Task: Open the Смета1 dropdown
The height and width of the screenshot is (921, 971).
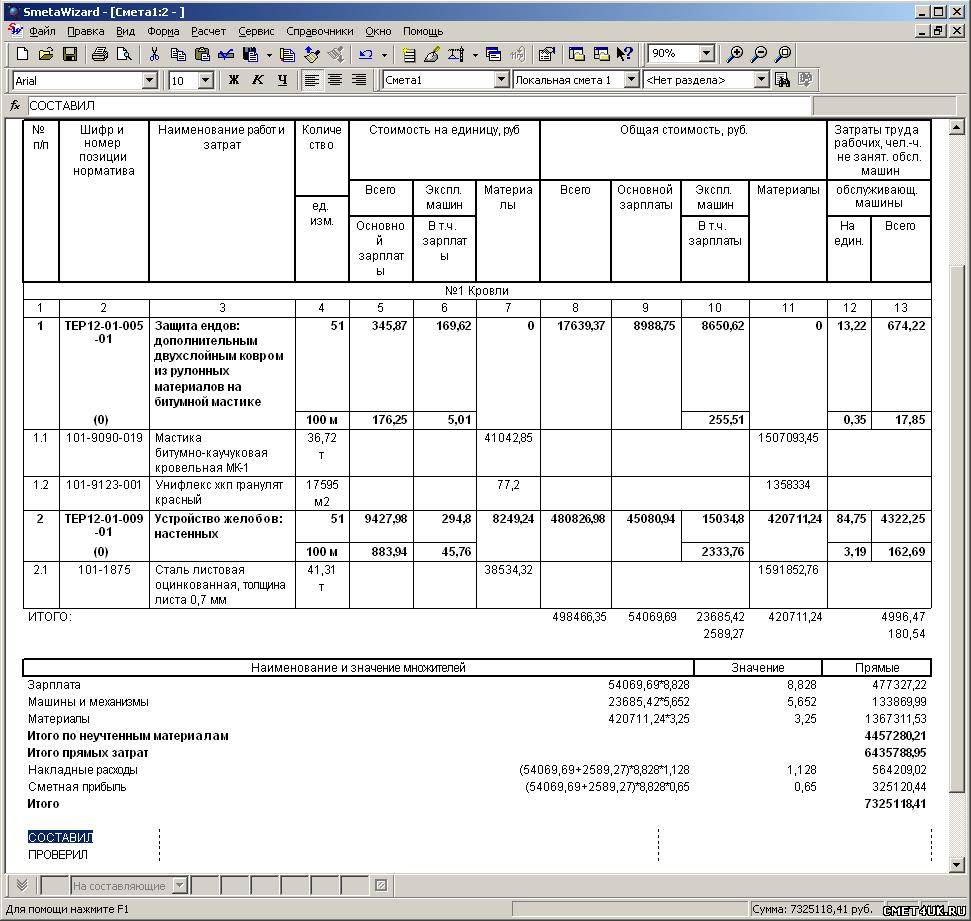Action: coord(502,80)
